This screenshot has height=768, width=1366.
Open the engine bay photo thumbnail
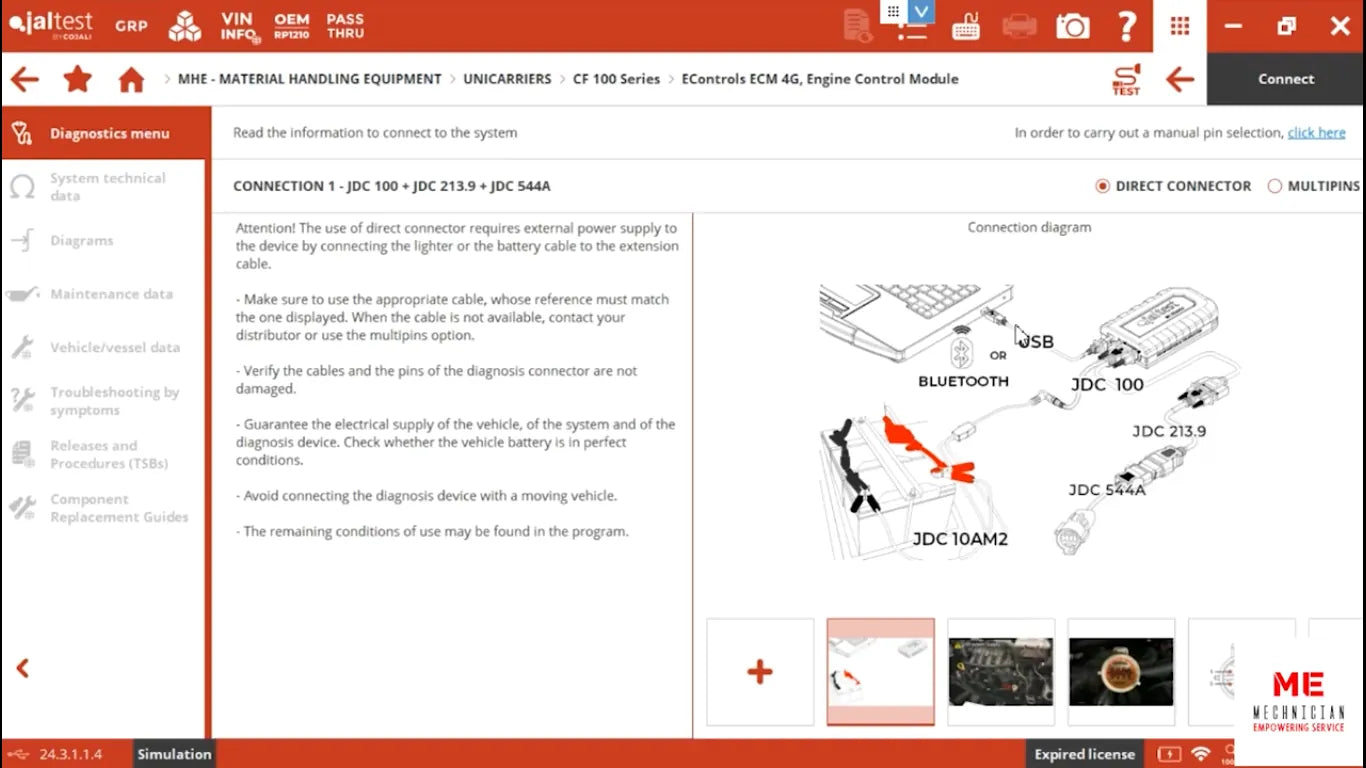pos(1001,672)
